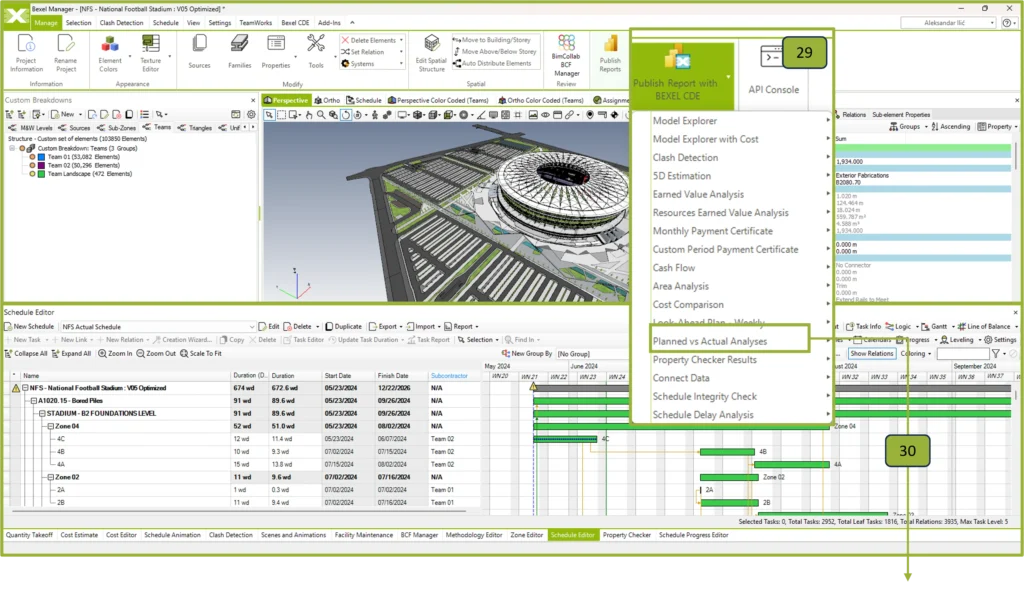Click Zoom Out on the schedule
Viewport: 1024px width, 590px height.
tap(156, 353)
